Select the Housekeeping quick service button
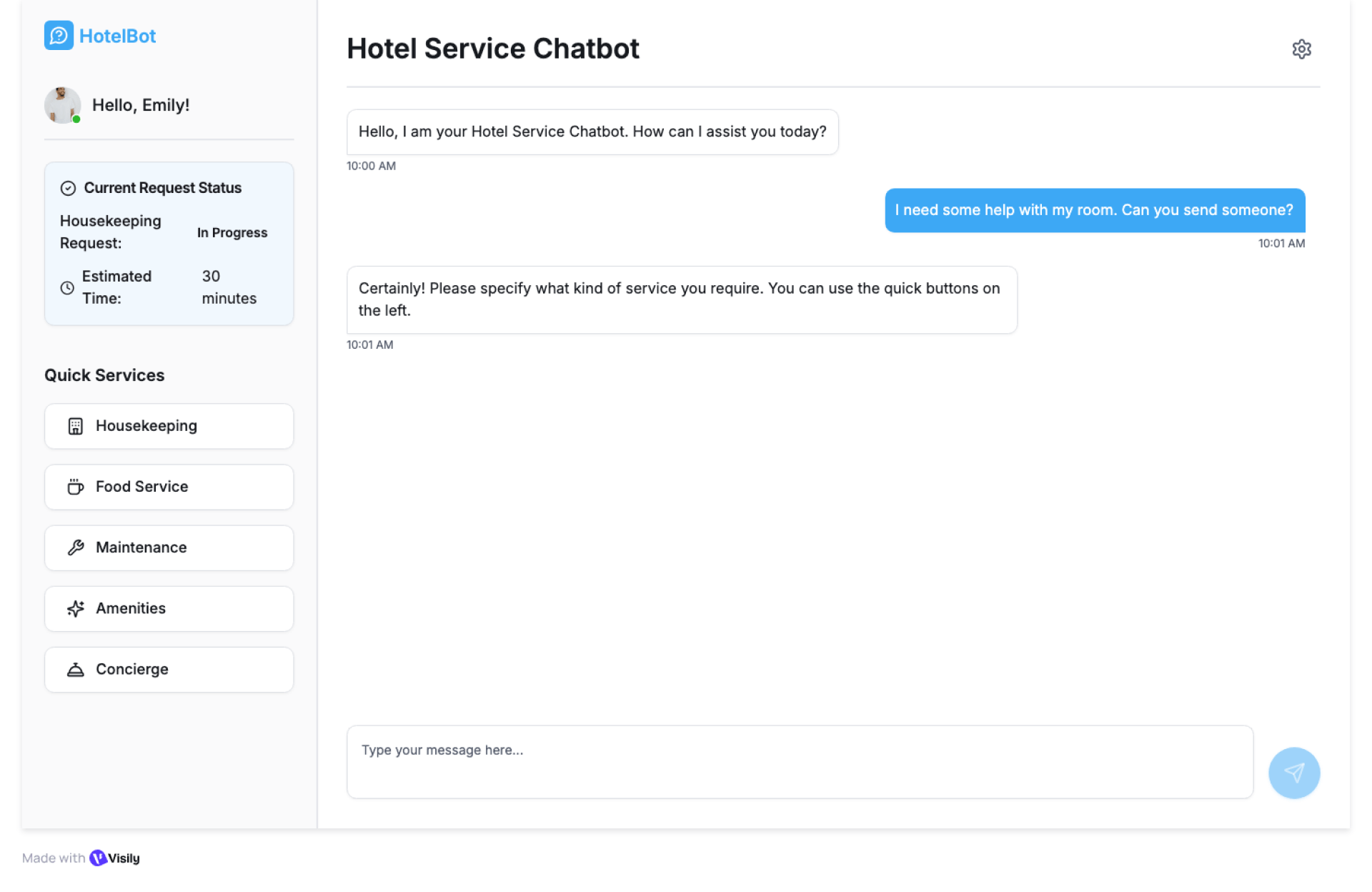 [x=169, y=426]
